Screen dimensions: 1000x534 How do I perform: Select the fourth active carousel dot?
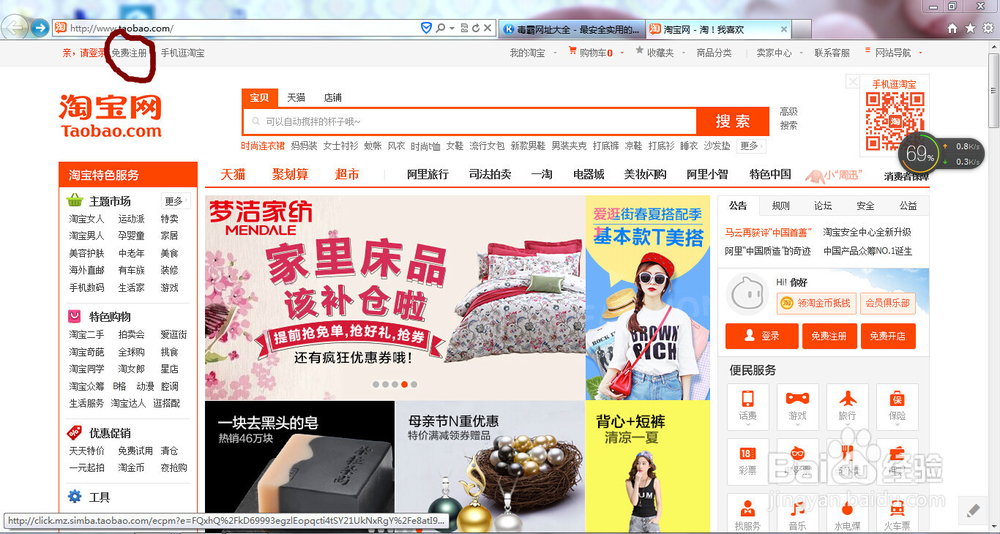[404, 385]
